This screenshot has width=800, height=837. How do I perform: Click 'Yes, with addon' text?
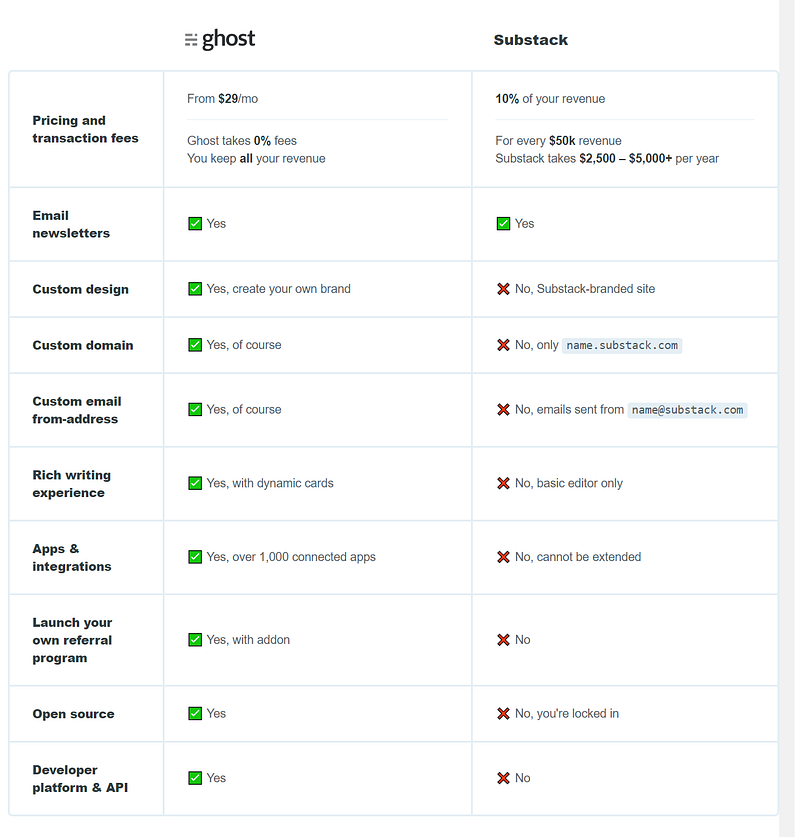click(248, 639)
